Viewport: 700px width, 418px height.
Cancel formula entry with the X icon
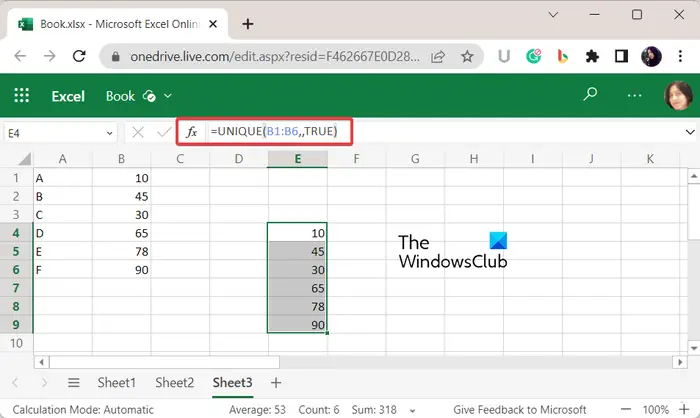click(138, 132)
